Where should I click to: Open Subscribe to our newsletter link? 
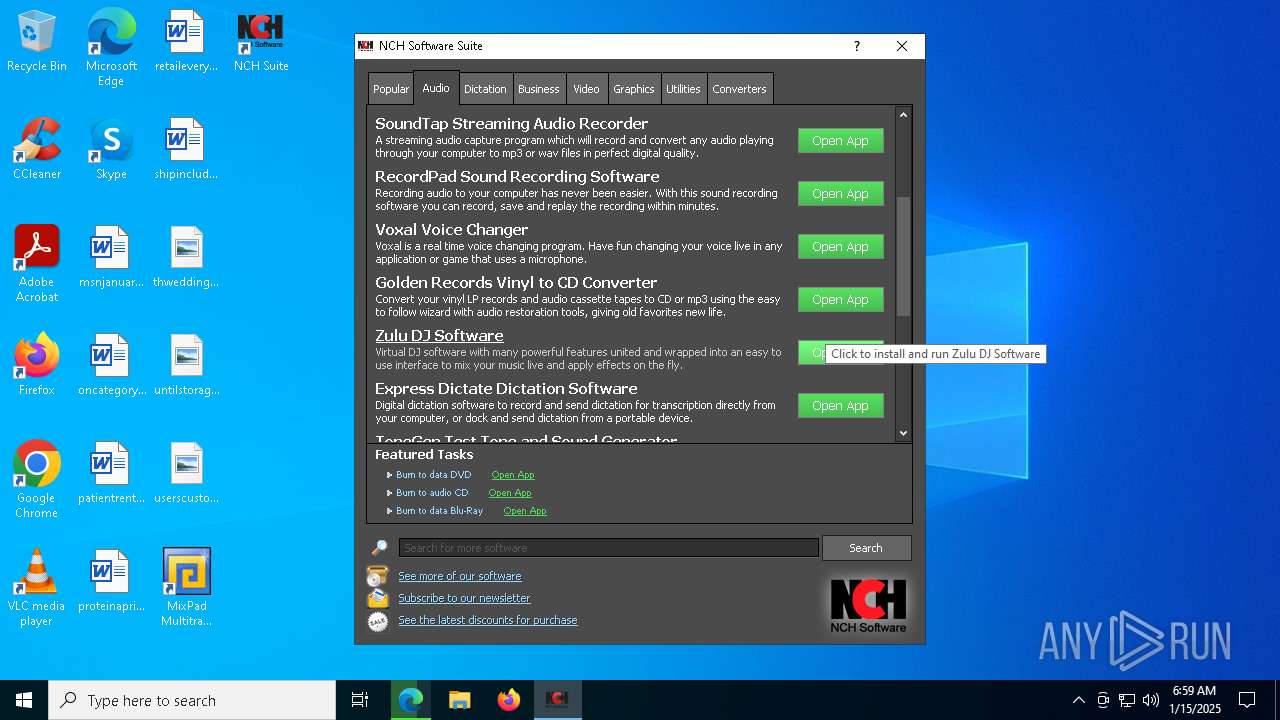click(x=464, y=598)
